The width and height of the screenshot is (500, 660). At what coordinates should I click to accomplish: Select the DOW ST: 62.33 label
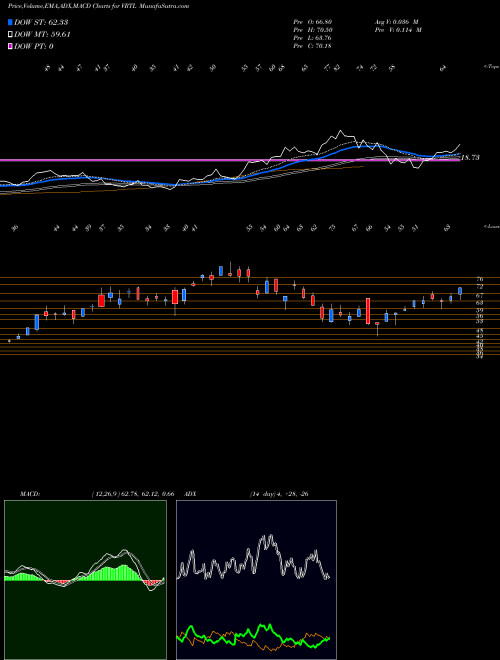41,22
